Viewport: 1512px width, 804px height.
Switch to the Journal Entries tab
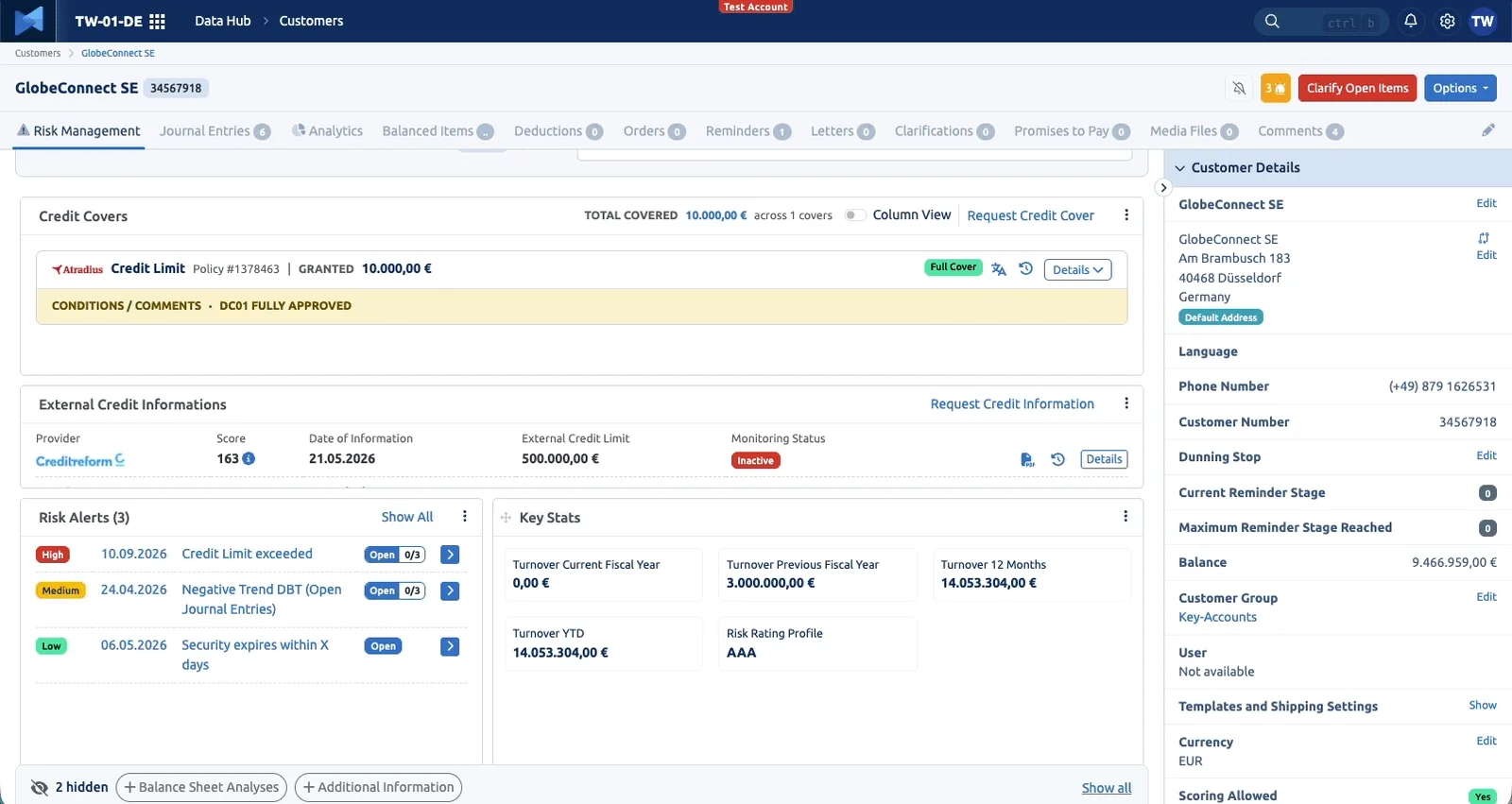coord(215,131)
